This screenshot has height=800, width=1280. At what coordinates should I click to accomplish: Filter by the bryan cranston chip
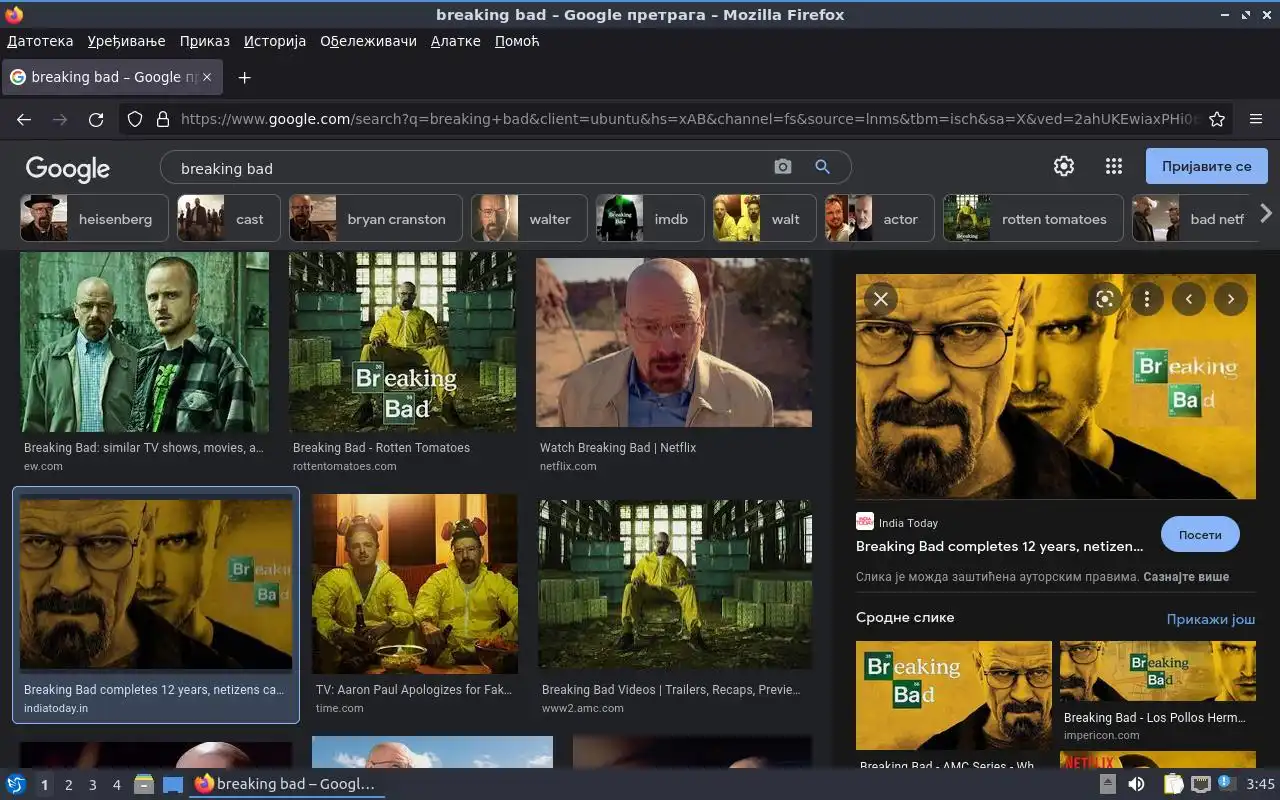[x=376, y=218]
